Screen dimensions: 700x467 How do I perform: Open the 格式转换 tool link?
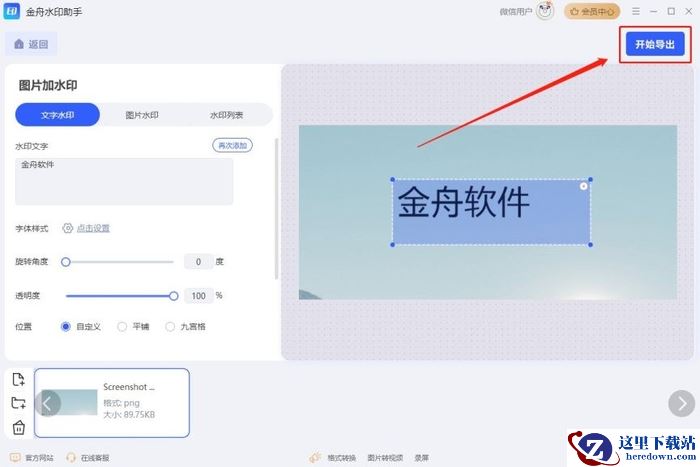(x=342, y=458)
